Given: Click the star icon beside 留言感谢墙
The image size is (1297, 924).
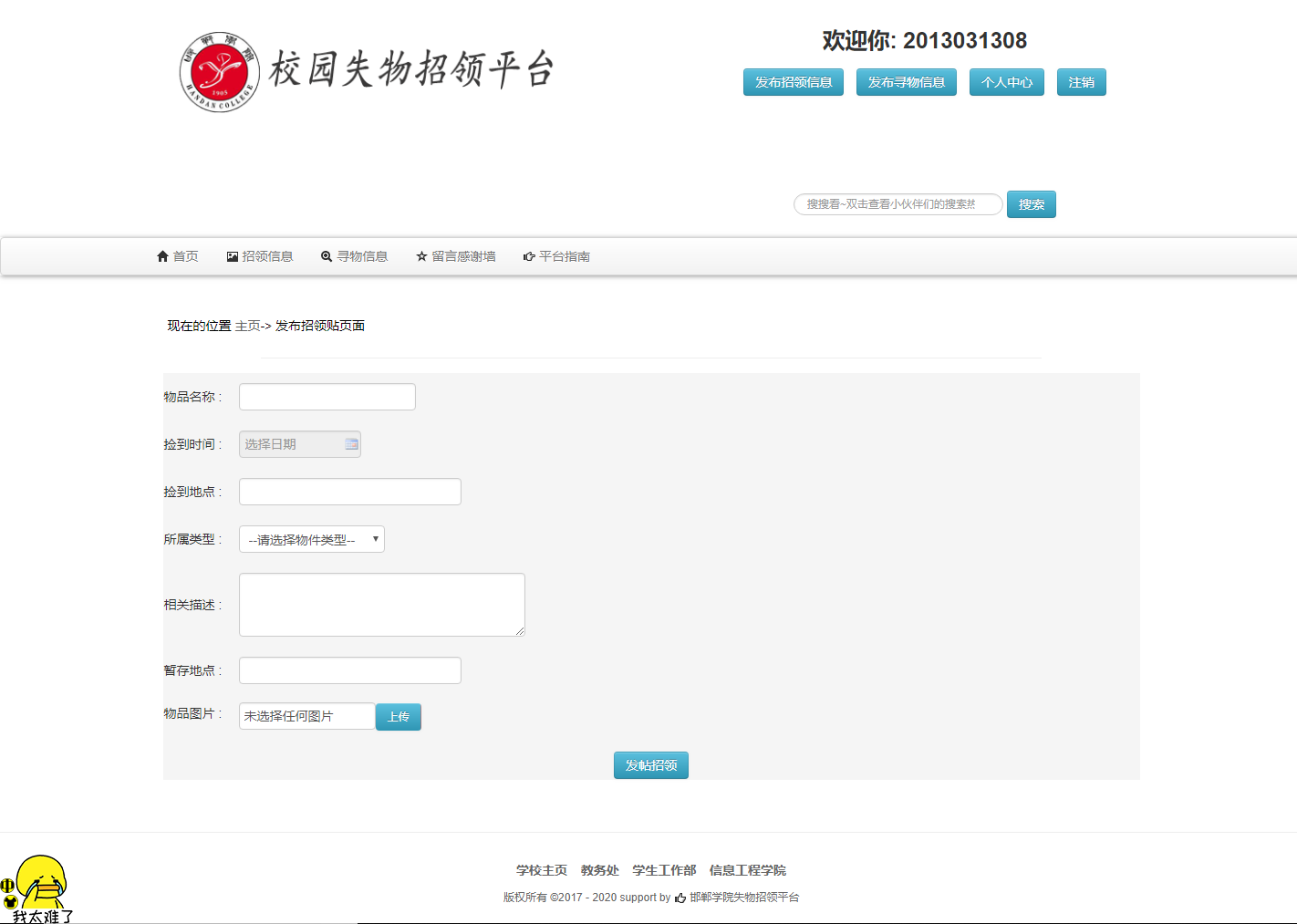Looking at the screenshot, I should [421, 256].
